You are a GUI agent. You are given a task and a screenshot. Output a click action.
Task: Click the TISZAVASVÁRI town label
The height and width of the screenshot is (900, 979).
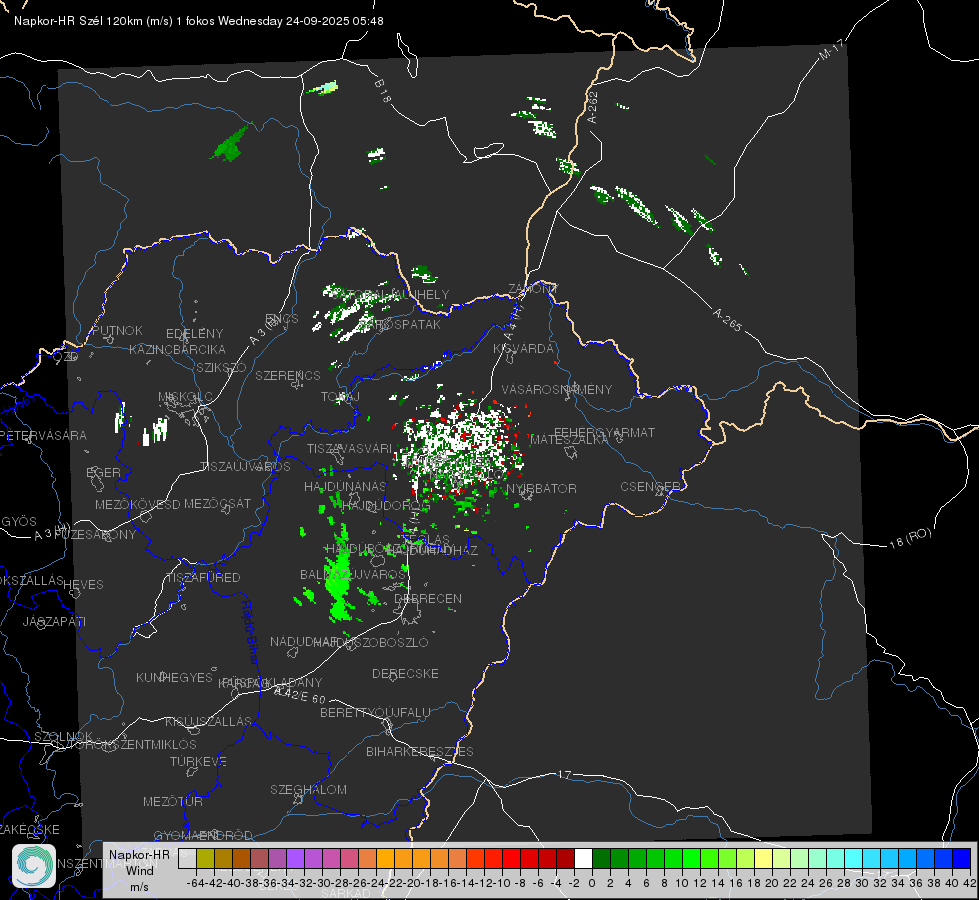[x=349, y=448]
